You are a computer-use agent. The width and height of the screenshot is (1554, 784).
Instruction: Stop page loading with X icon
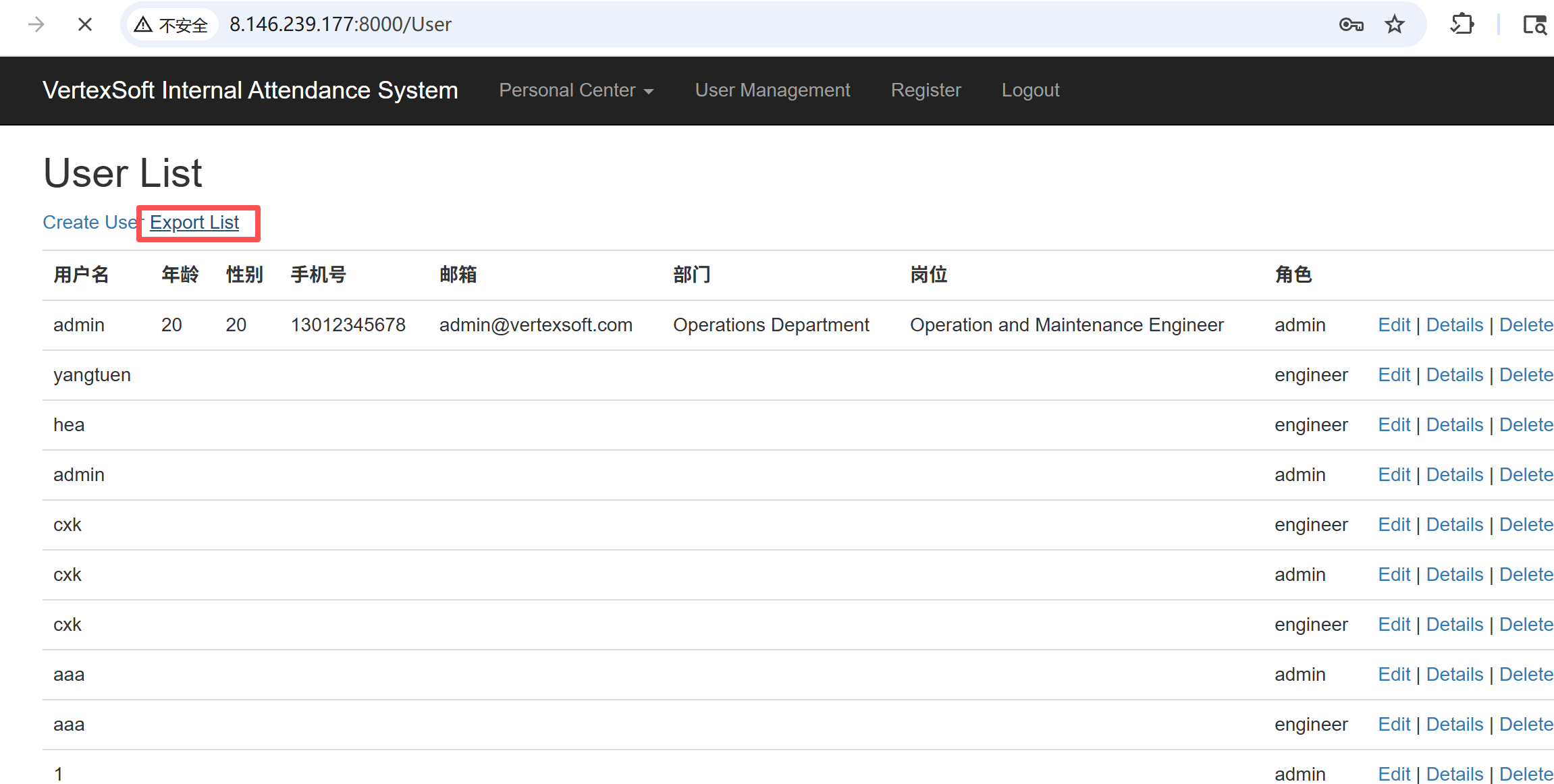(x=85, y=25)
